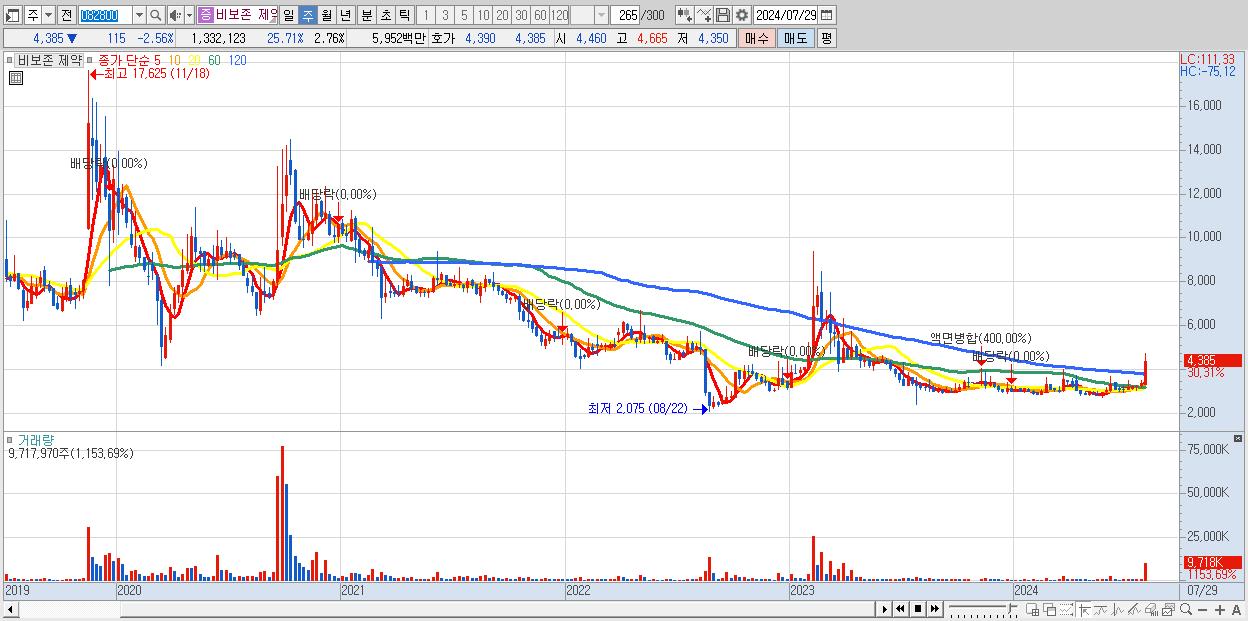Click the A auto-scale icon
The width and height of the screenshot is (1248, 621).
[x=1237, y=609]
